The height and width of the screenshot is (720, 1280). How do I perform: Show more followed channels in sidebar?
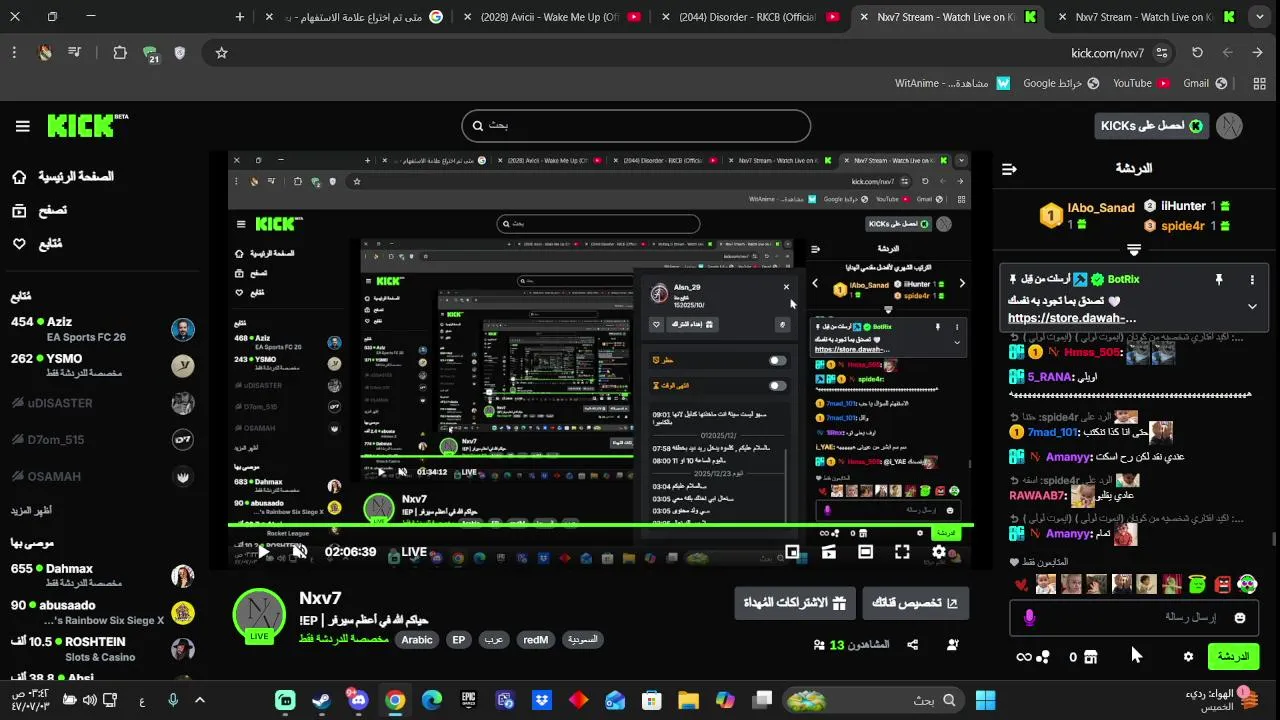click(32, 511)
